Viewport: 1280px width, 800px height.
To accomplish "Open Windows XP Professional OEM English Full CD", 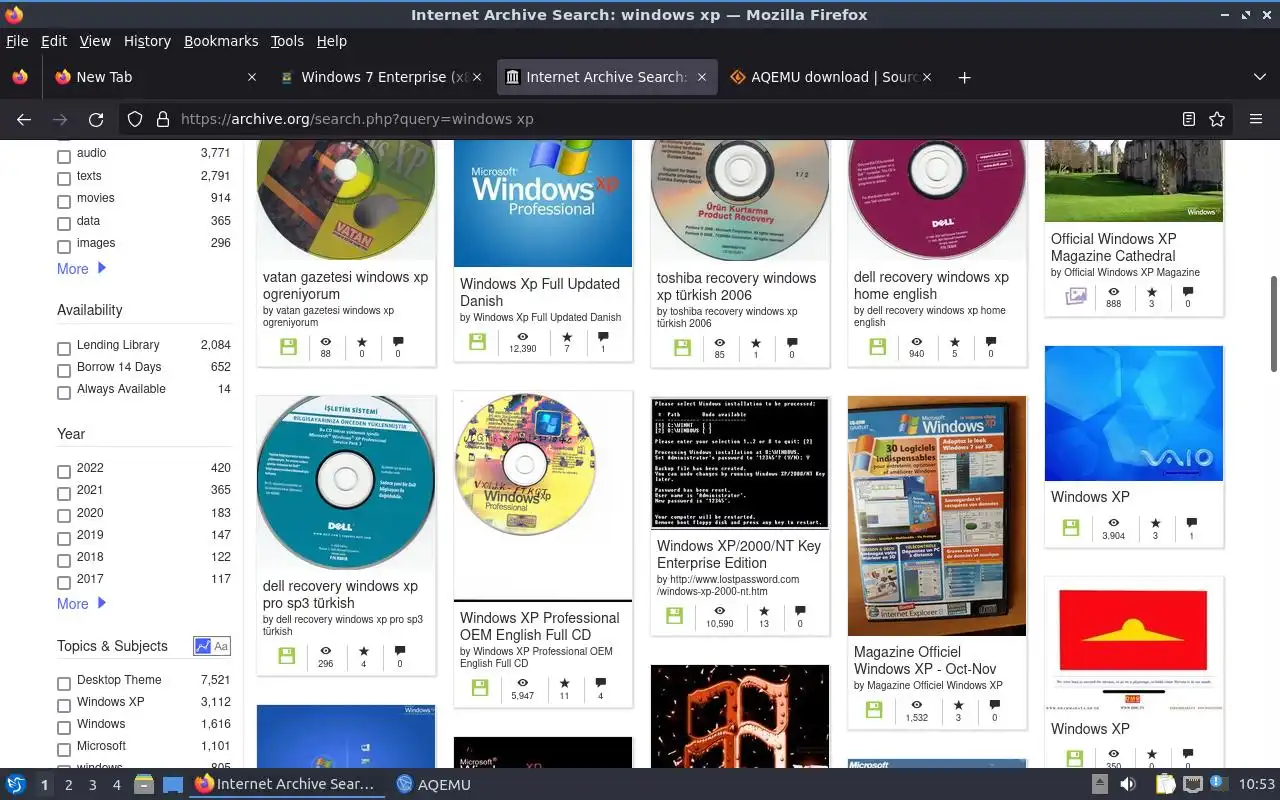I will click(540, 626).
